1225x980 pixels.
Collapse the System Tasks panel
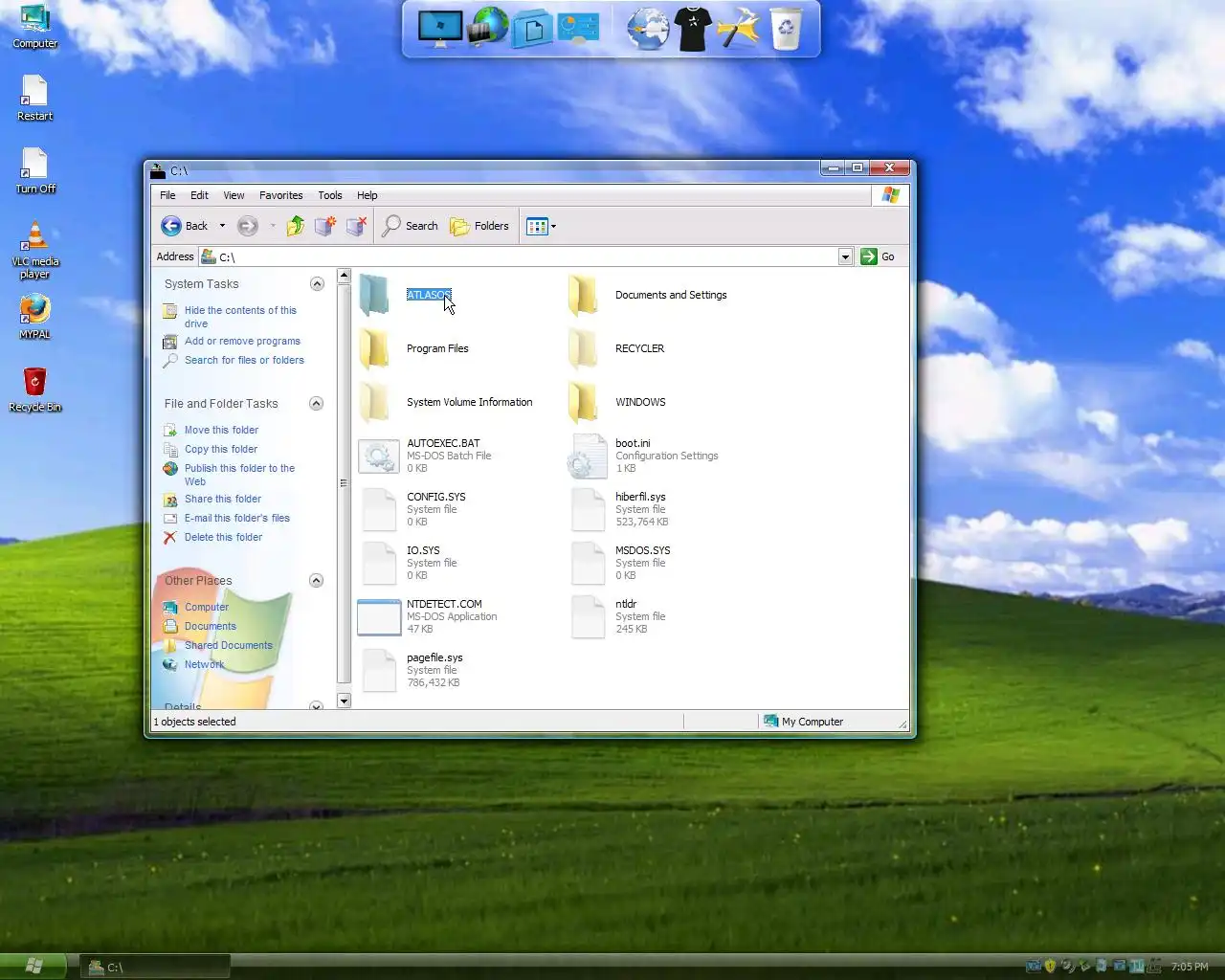317,283
